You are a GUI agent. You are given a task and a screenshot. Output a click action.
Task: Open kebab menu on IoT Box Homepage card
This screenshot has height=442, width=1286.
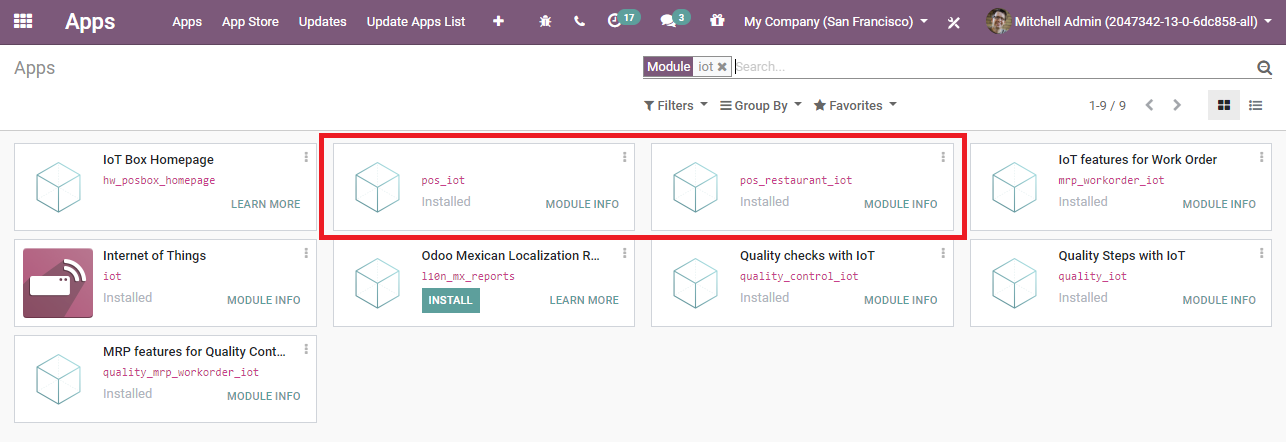(306, 157)
